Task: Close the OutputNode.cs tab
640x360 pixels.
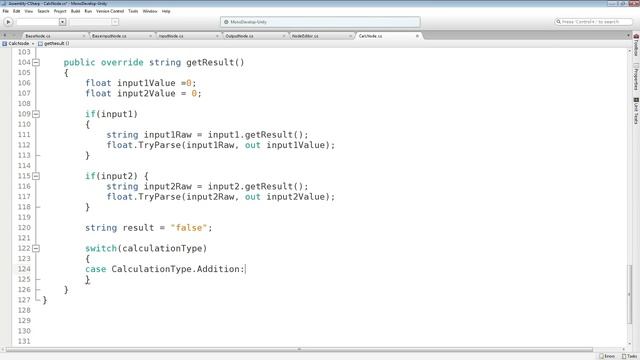Action: pos(284,36)
